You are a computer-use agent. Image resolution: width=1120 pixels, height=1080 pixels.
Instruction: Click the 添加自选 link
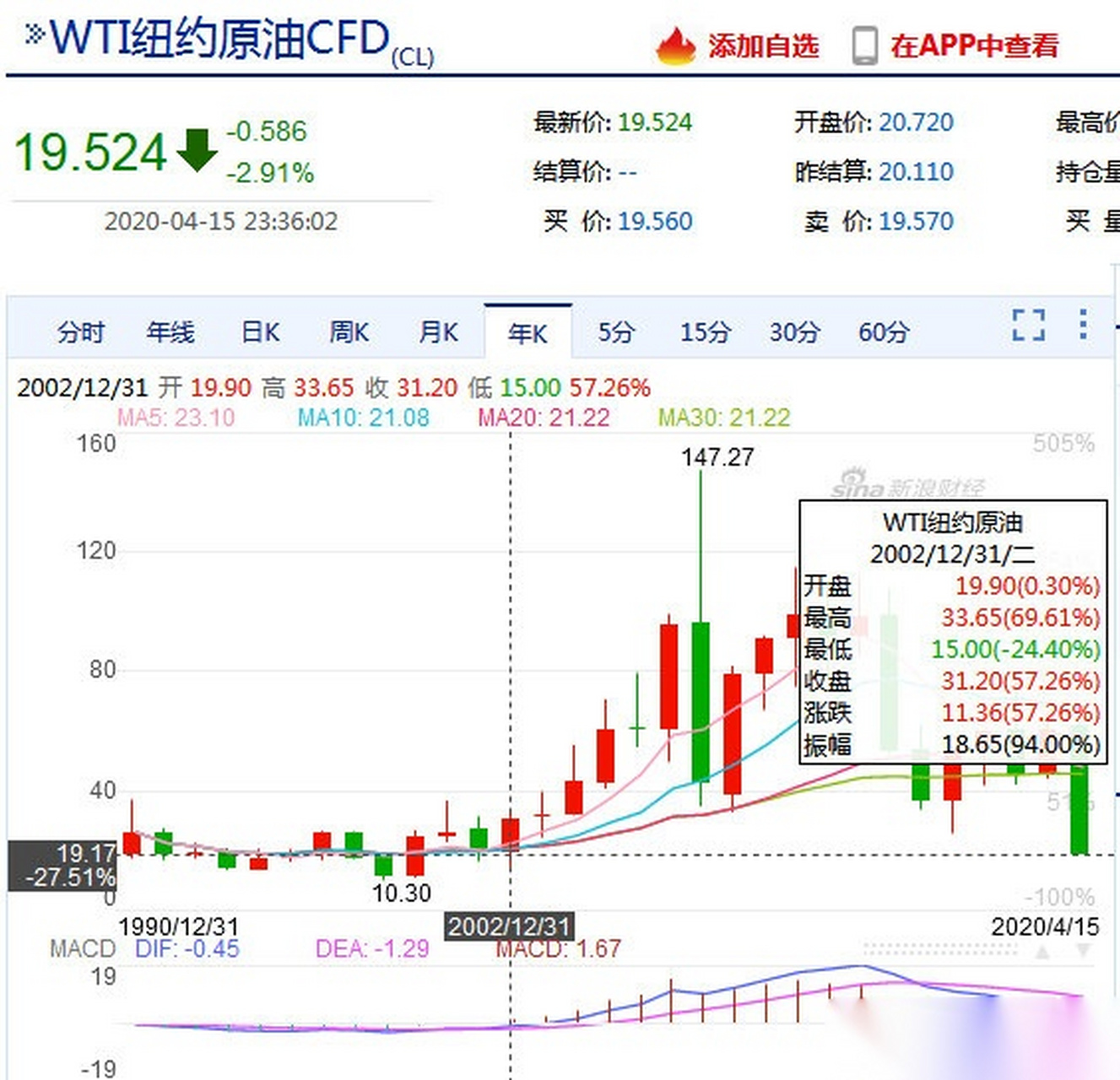tap(763, 46)
